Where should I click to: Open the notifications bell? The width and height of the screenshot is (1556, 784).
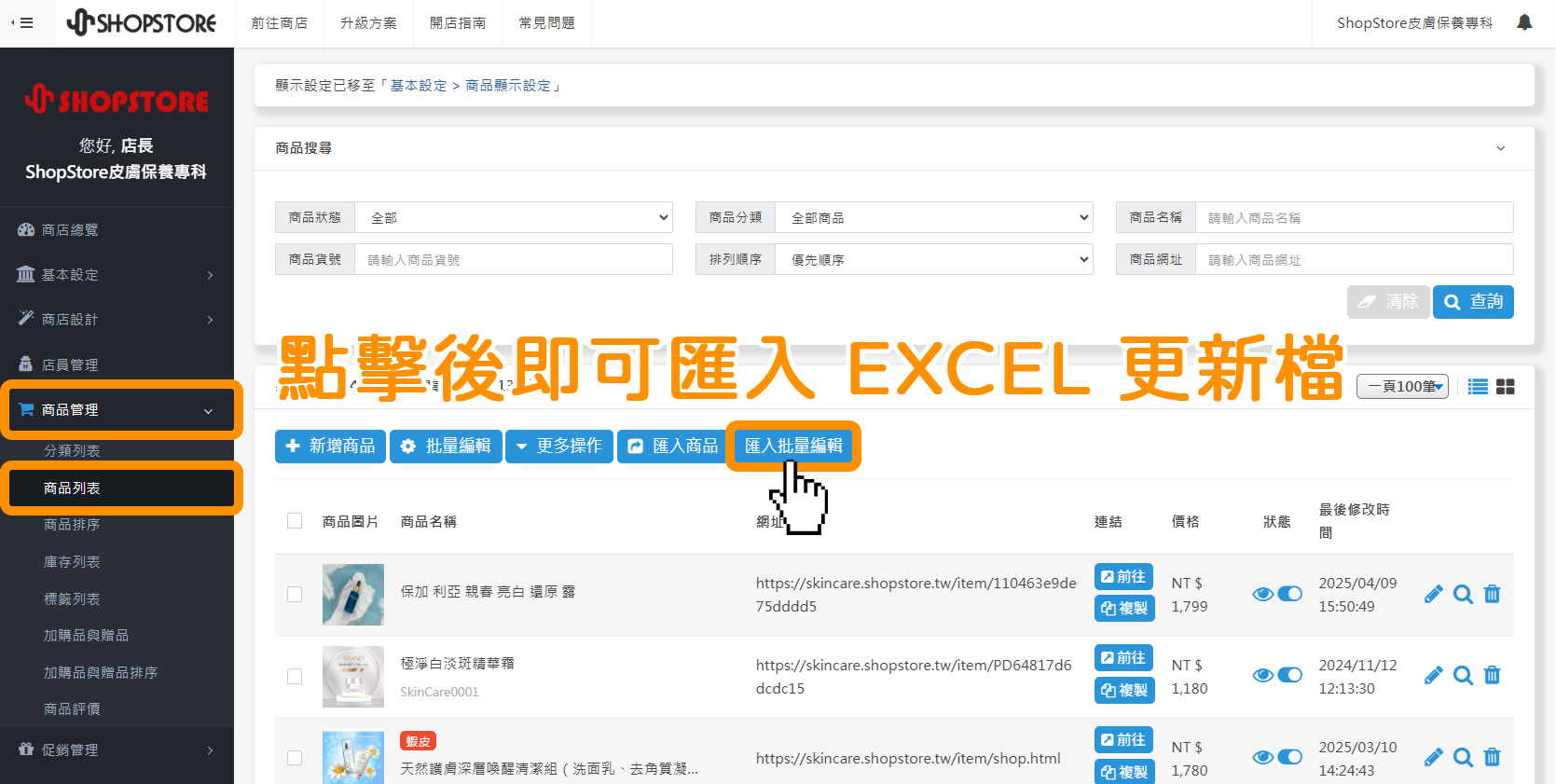pos(1524,22)
